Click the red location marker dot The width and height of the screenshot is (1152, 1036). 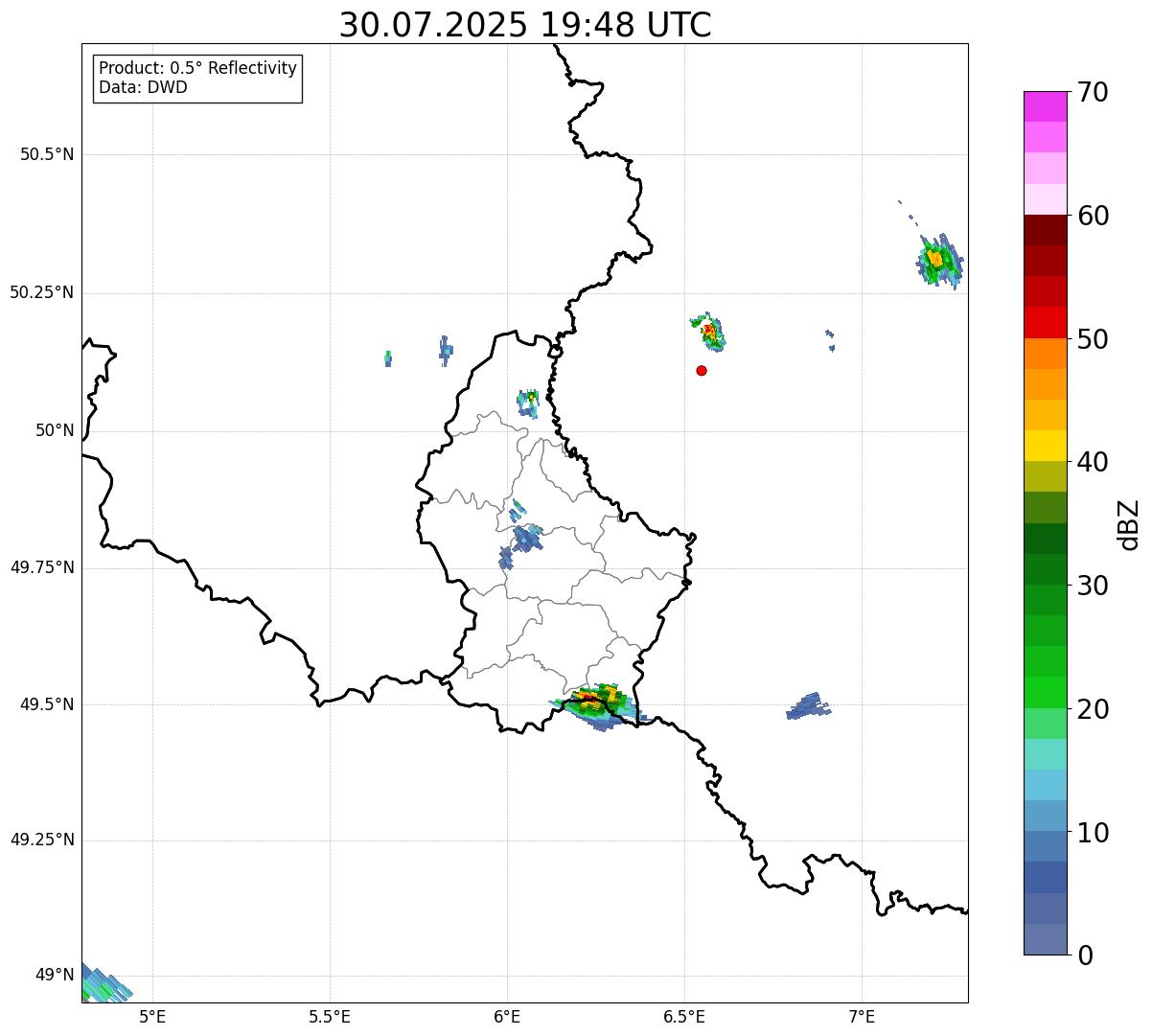point(702,370)
